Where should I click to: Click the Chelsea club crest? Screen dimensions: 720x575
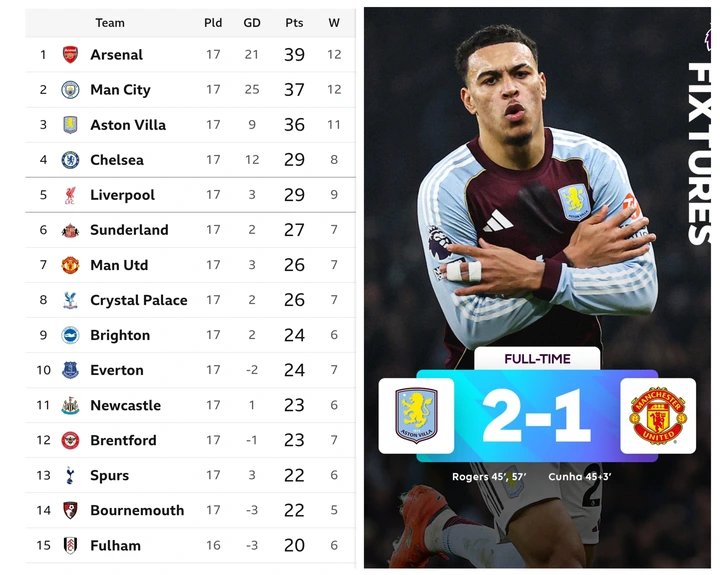click(x=70, y=160)
